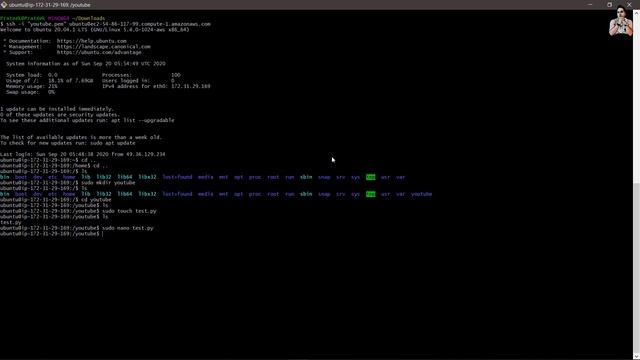Click the 'cd youtube' command line
The image size is (640, 360).
(x=56, y=200)
